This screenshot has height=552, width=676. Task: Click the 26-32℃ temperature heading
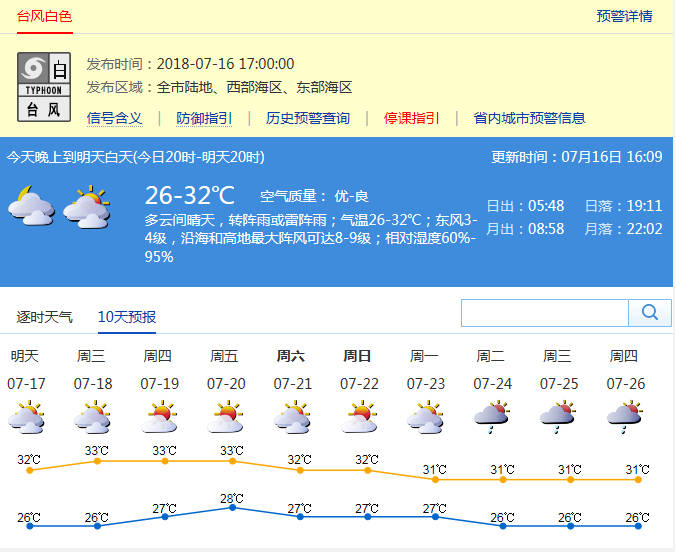[190, 195]
